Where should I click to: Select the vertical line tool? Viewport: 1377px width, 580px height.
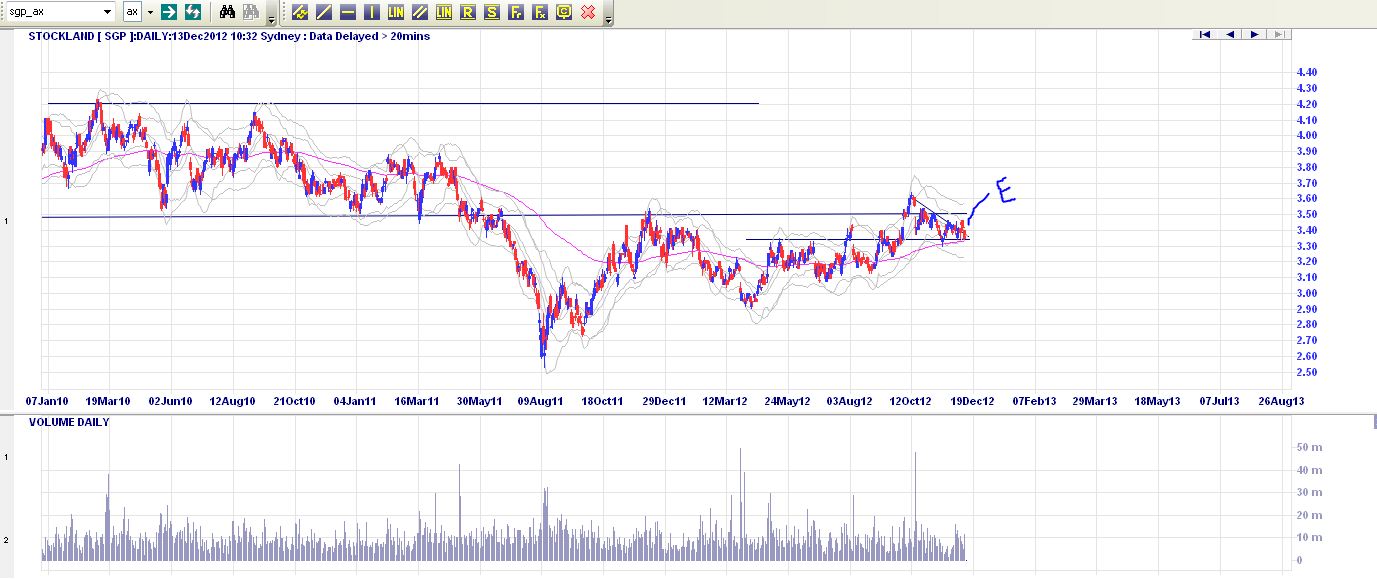click(372, 12)
